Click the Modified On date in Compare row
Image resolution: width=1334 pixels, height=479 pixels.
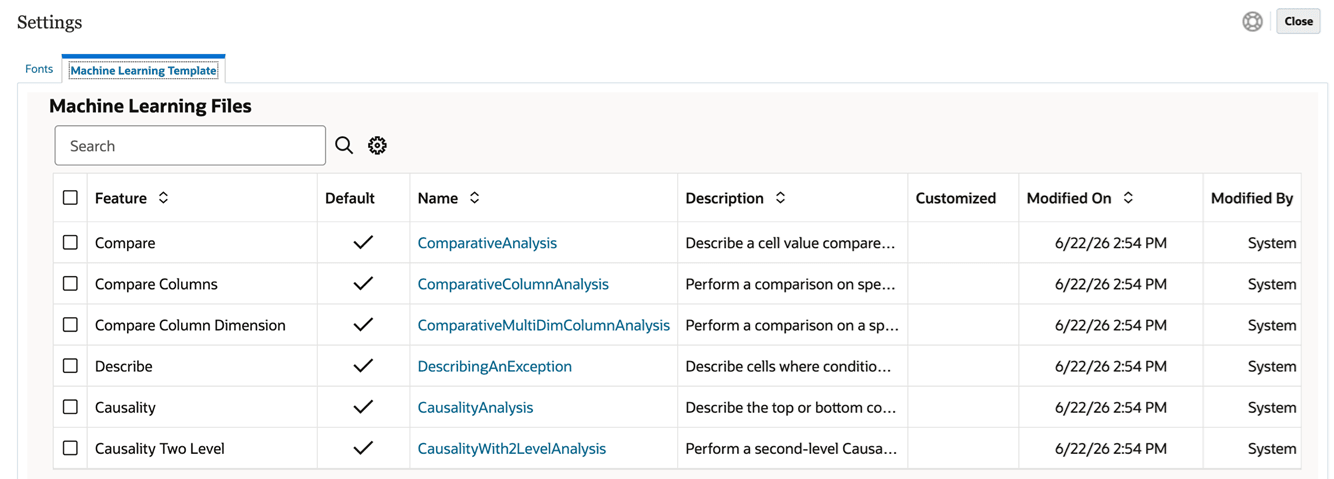[x=1111, y=243]
